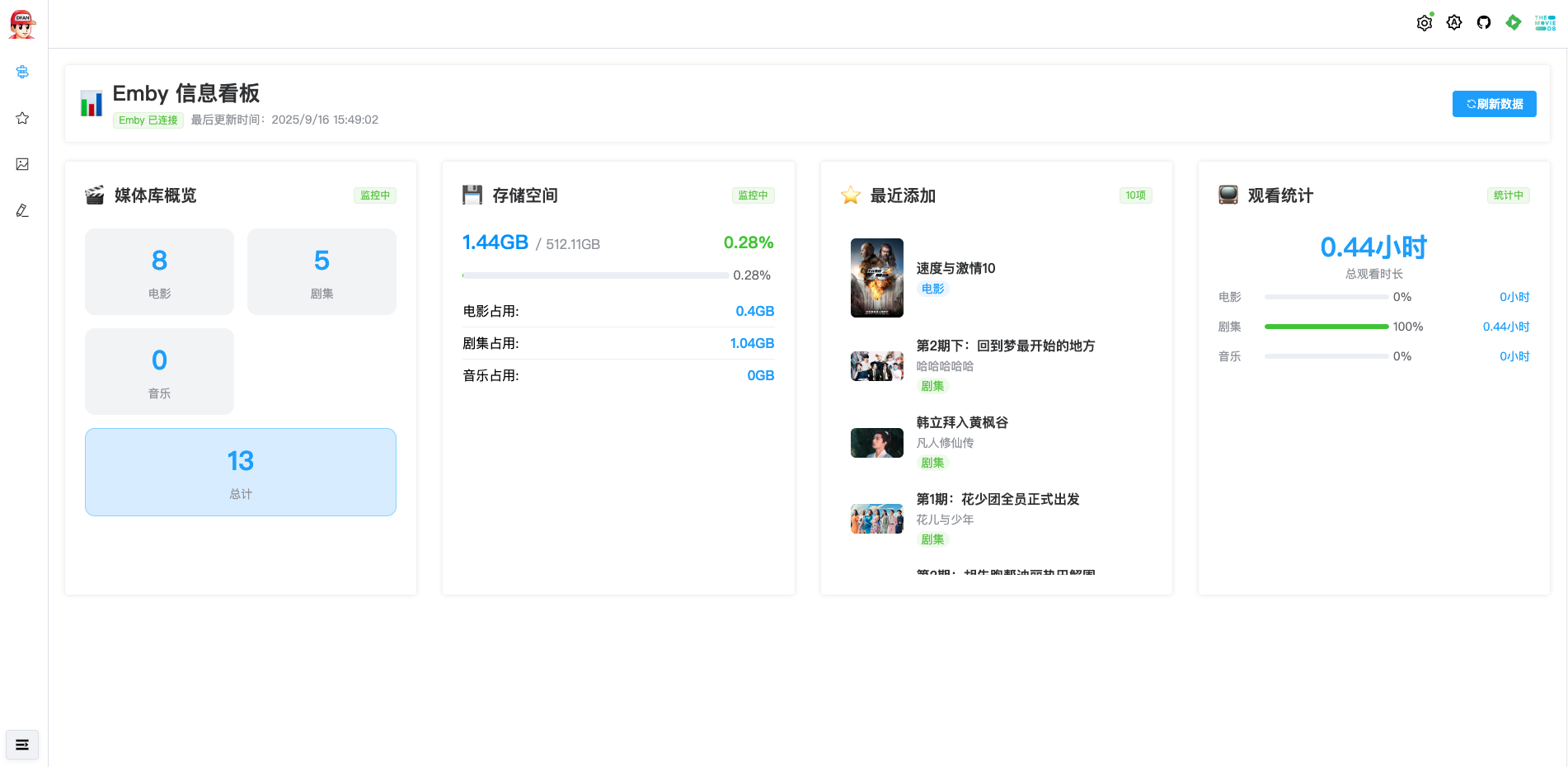Open the settings gear with green dot

click(1425, 22)
